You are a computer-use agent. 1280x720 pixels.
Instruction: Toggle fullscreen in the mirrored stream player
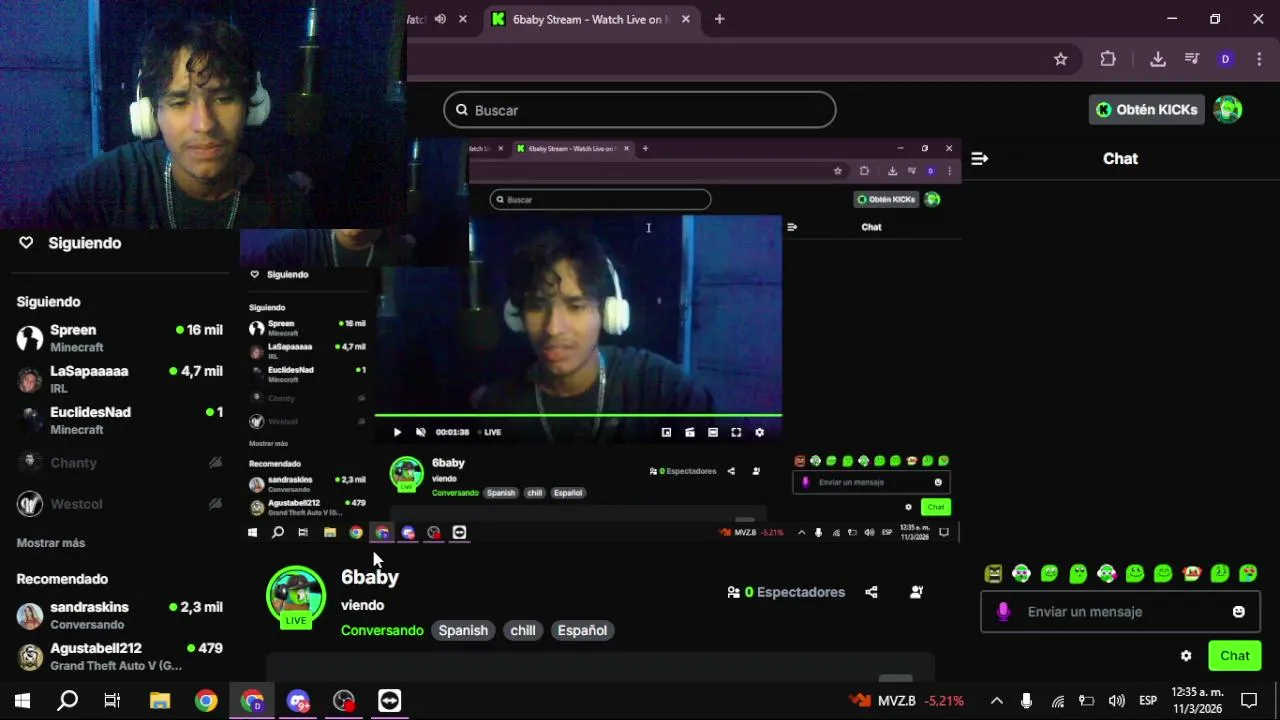coord(736,432)
